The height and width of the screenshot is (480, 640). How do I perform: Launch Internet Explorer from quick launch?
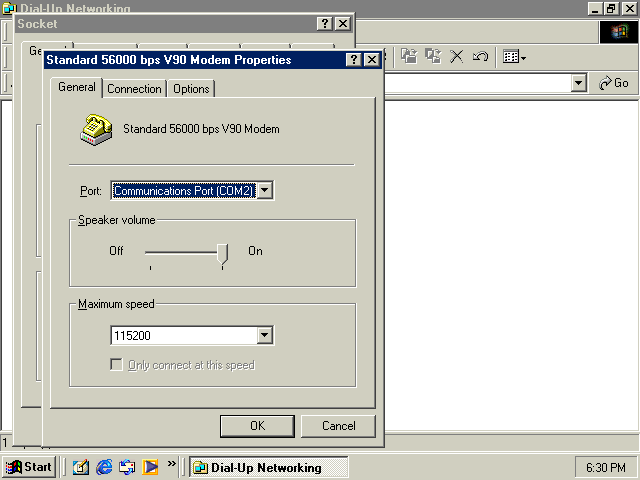click(x=104, y=467)
